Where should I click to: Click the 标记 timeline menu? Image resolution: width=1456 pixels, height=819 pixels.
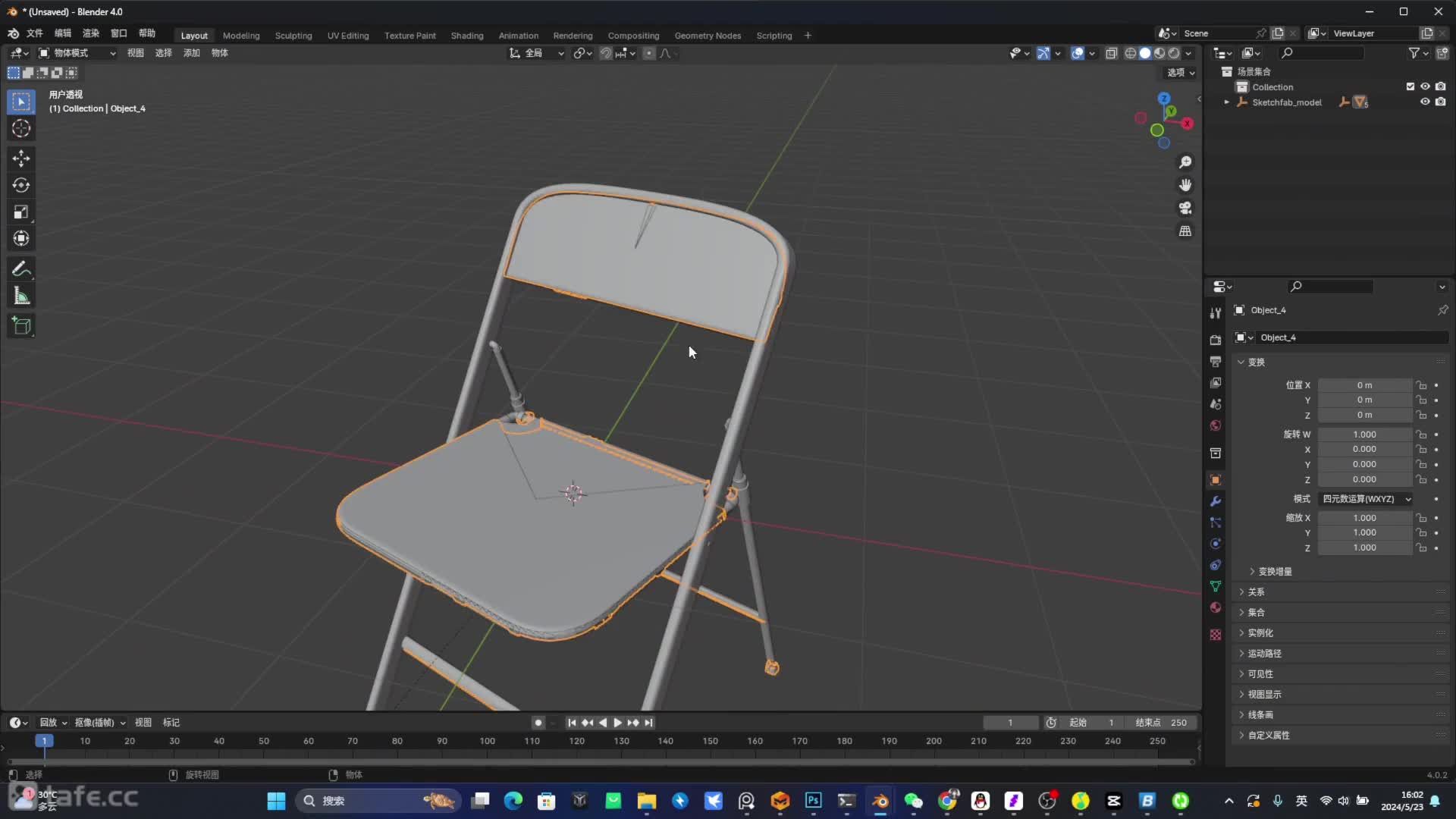(x=171, y=723)
